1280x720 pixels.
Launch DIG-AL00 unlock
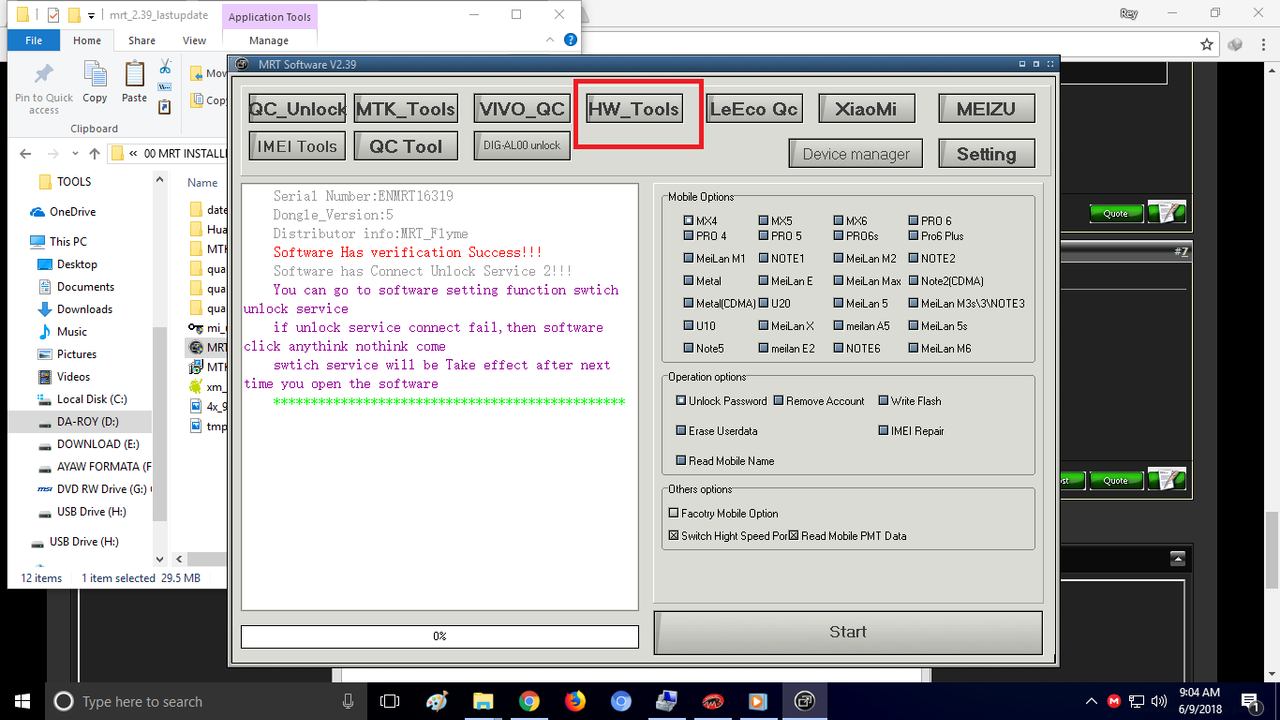coord(522,145)
